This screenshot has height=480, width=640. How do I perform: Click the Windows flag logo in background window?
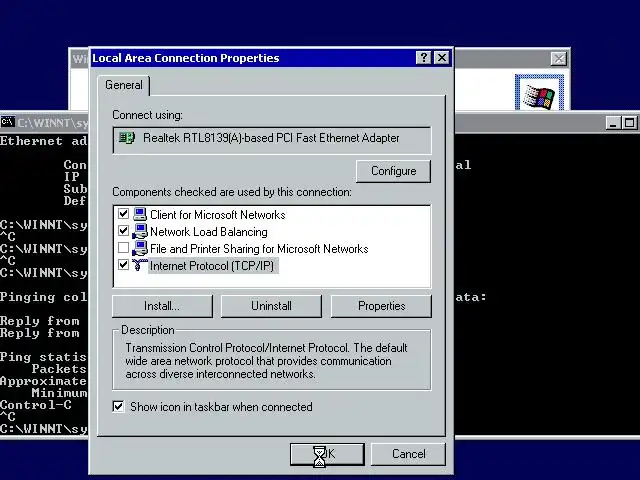click(x=539, y=96)
